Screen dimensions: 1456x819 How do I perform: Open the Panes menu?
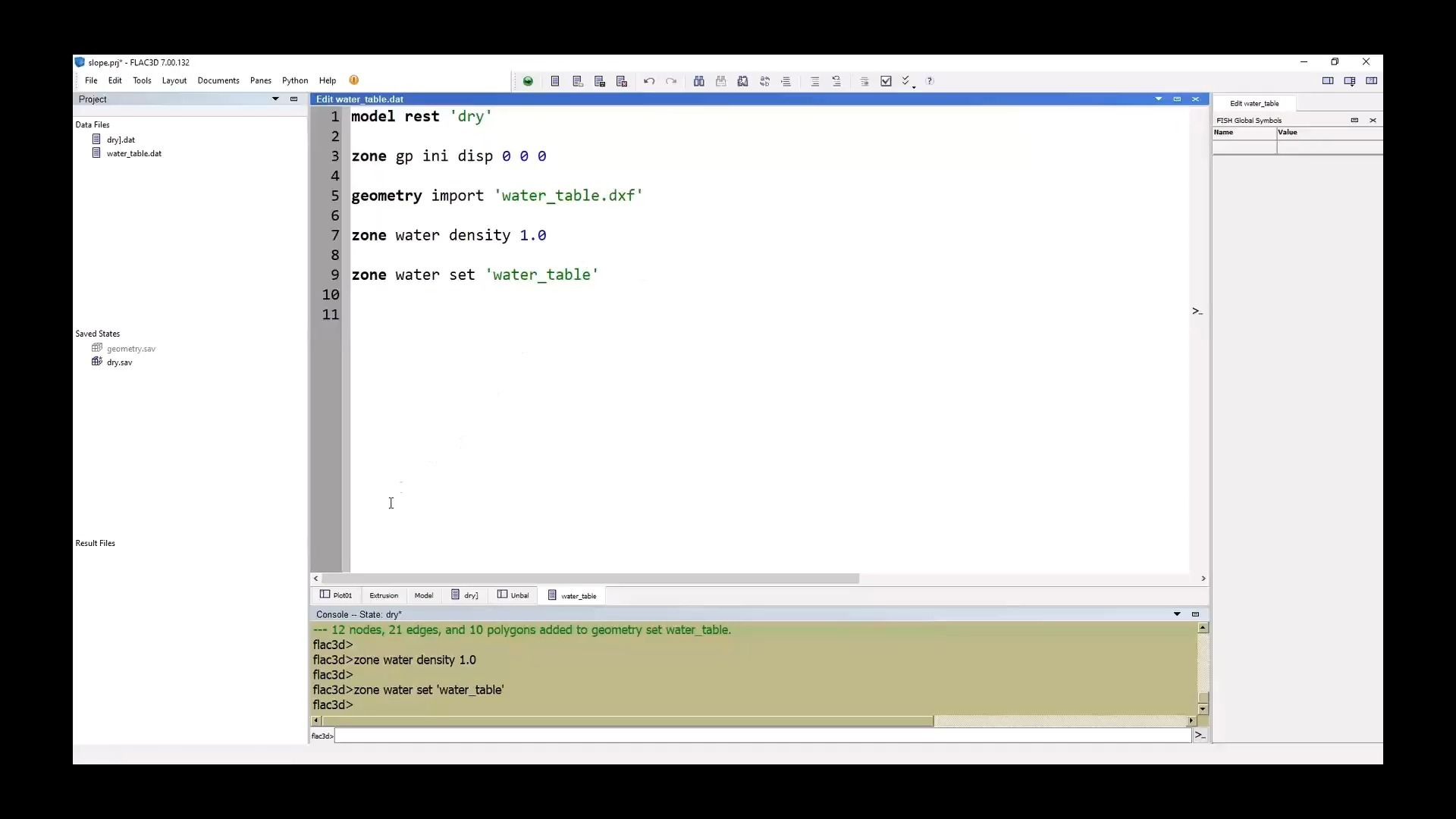coord(260,80)
